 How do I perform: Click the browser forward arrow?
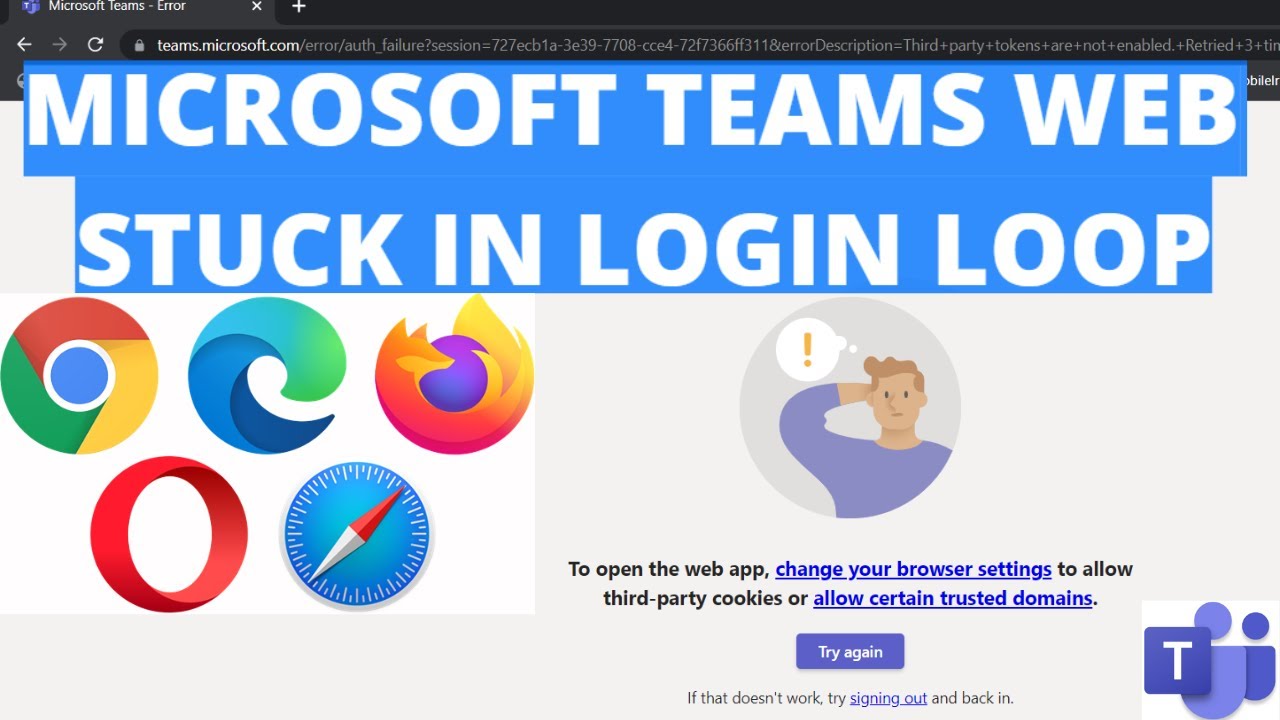click(x=59, y=44)
